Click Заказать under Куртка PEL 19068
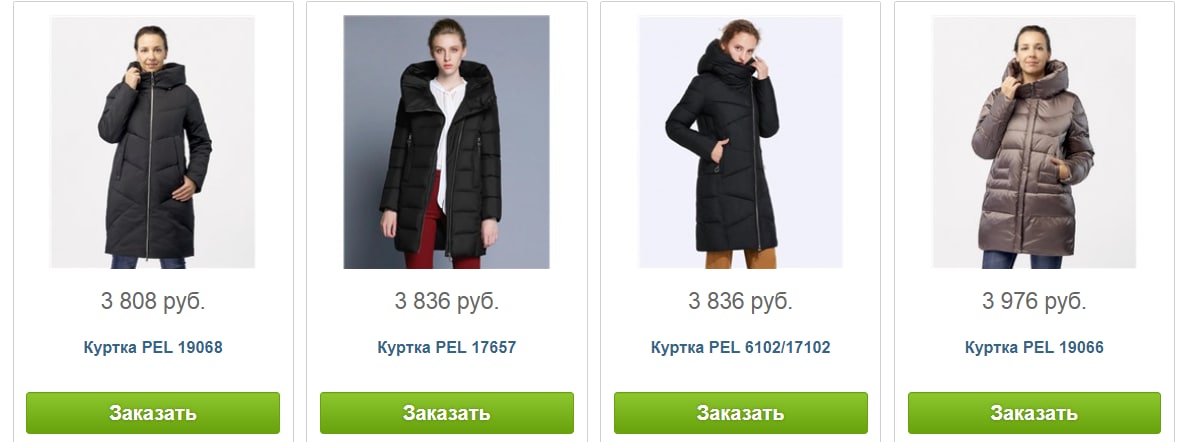This screenshot has width=1185, height=442. pos(153,413)
